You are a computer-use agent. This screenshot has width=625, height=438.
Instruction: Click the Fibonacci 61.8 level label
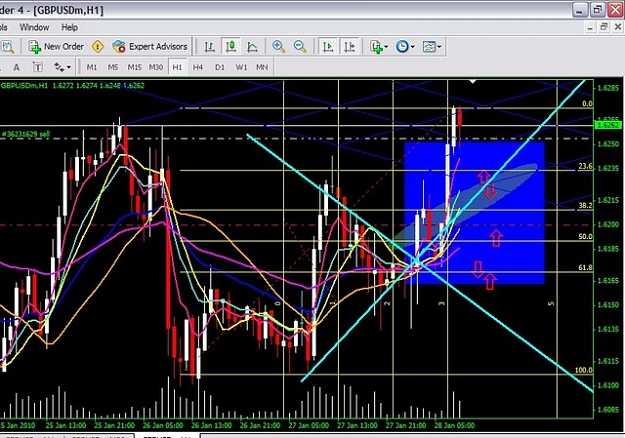point(585,267)
